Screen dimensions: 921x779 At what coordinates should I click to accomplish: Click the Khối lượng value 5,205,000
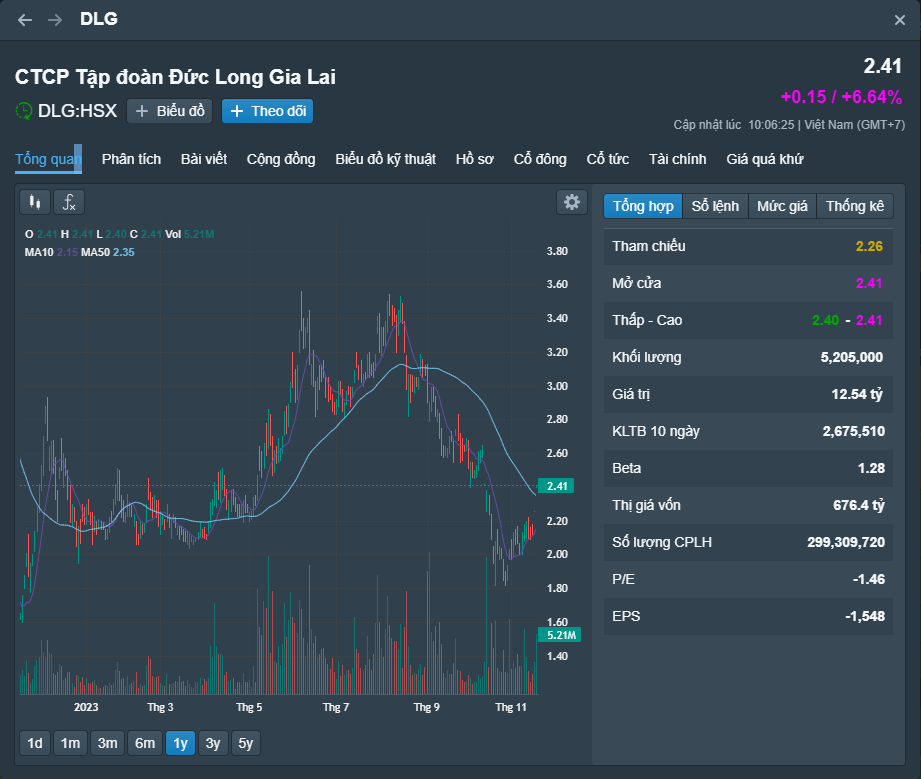tap(852, 357)
